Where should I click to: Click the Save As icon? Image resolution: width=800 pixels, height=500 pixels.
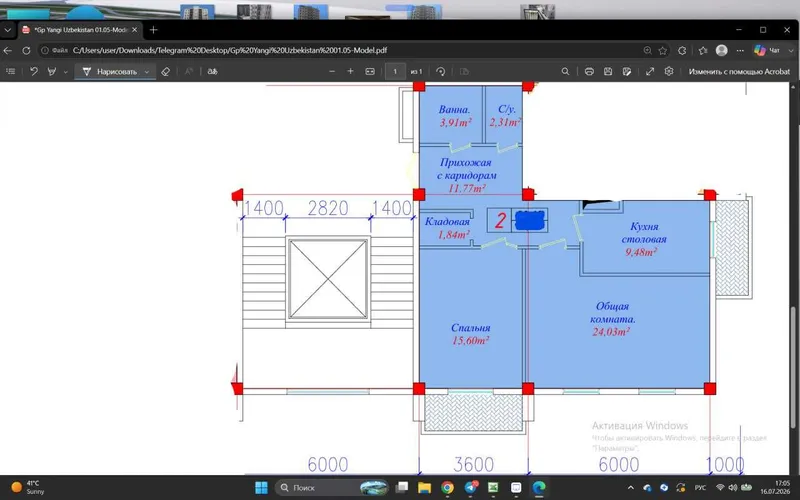click(x=627, y=72)
